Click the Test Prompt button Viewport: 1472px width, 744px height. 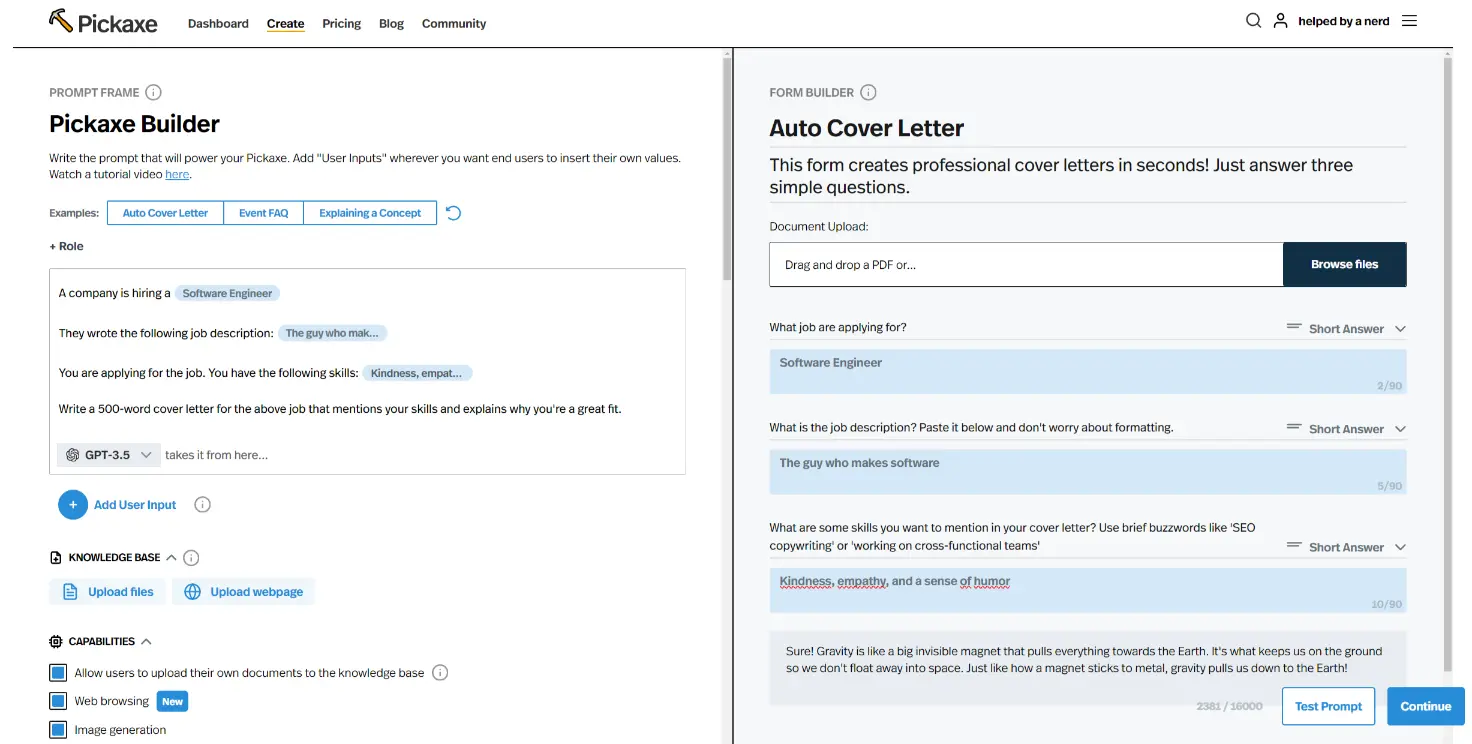tap(1328, 706)
